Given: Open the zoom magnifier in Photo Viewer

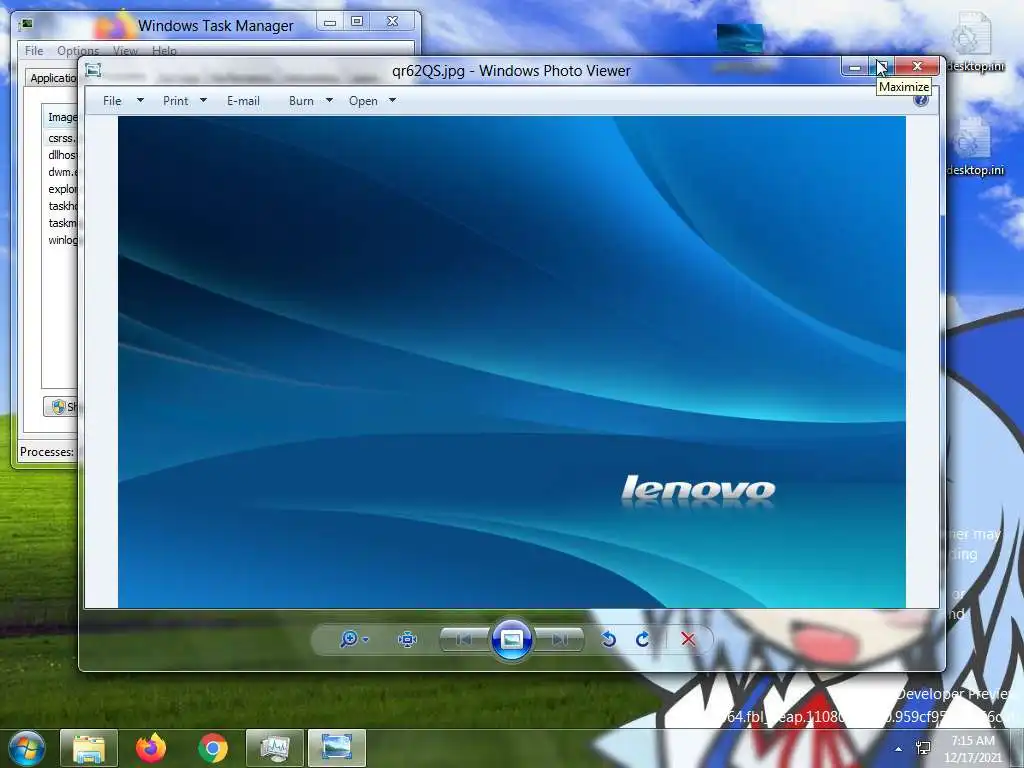Looking at the screenshot, I should [x=349, y=639].
